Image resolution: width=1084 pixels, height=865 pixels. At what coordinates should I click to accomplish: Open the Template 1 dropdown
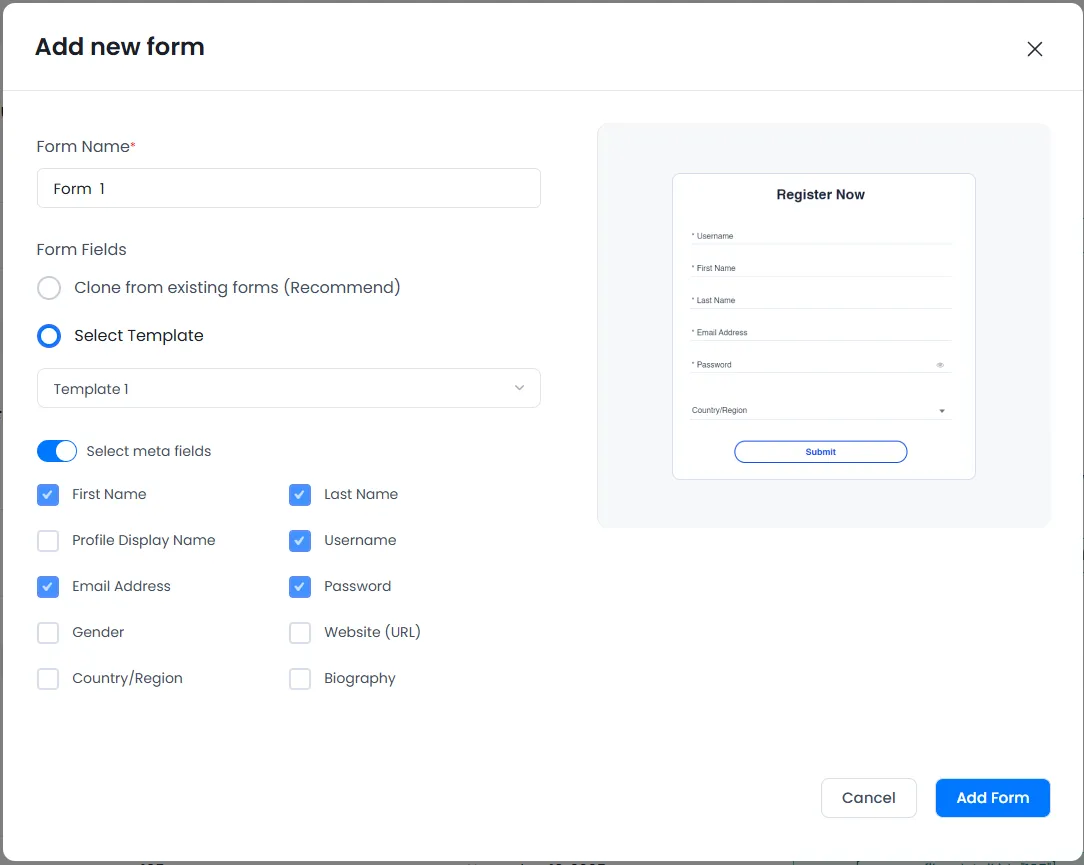point(288,388)
